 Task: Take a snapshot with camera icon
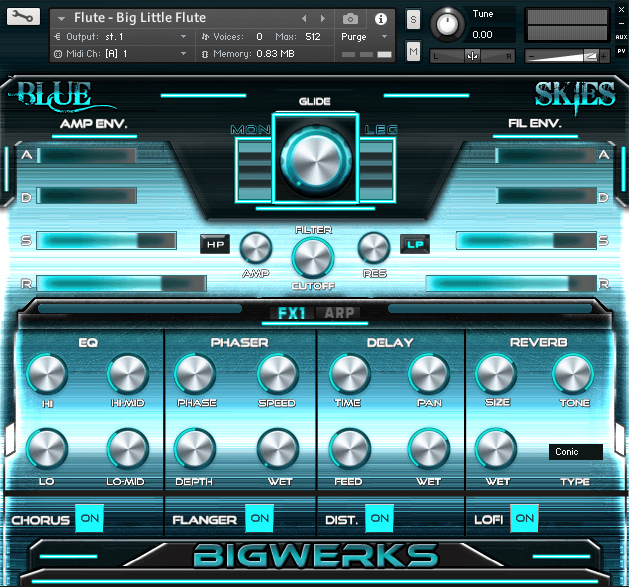(350, 19)
